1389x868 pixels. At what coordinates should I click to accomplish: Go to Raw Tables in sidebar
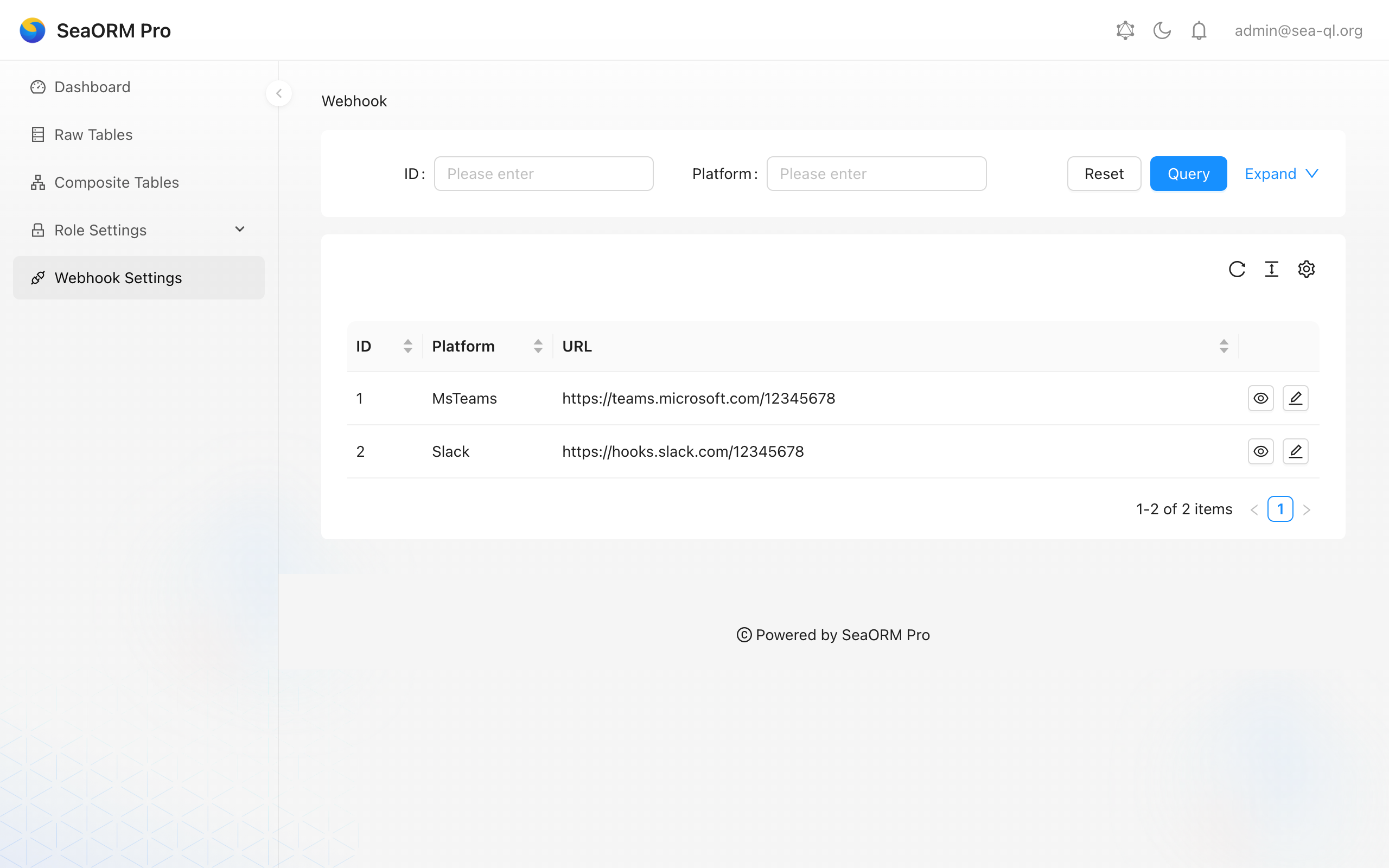[x=93, y=135]
